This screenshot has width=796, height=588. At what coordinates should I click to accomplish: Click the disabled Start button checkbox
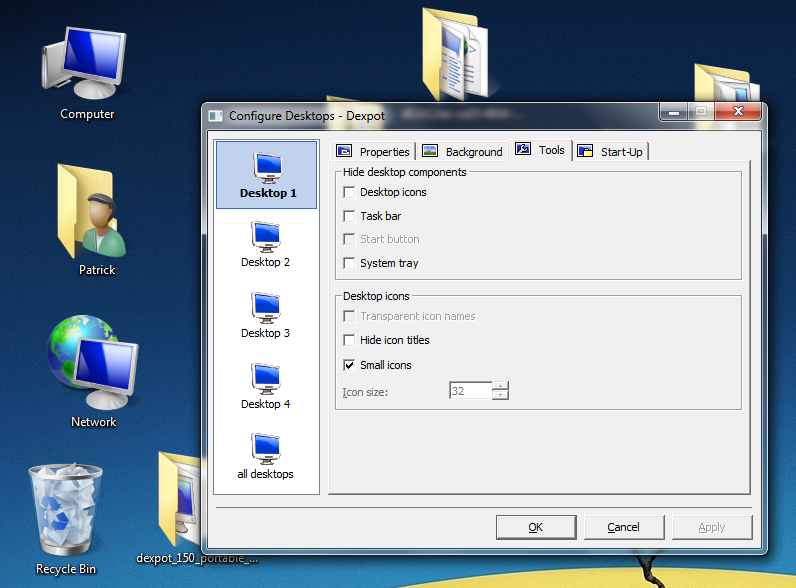coord(349,239)
